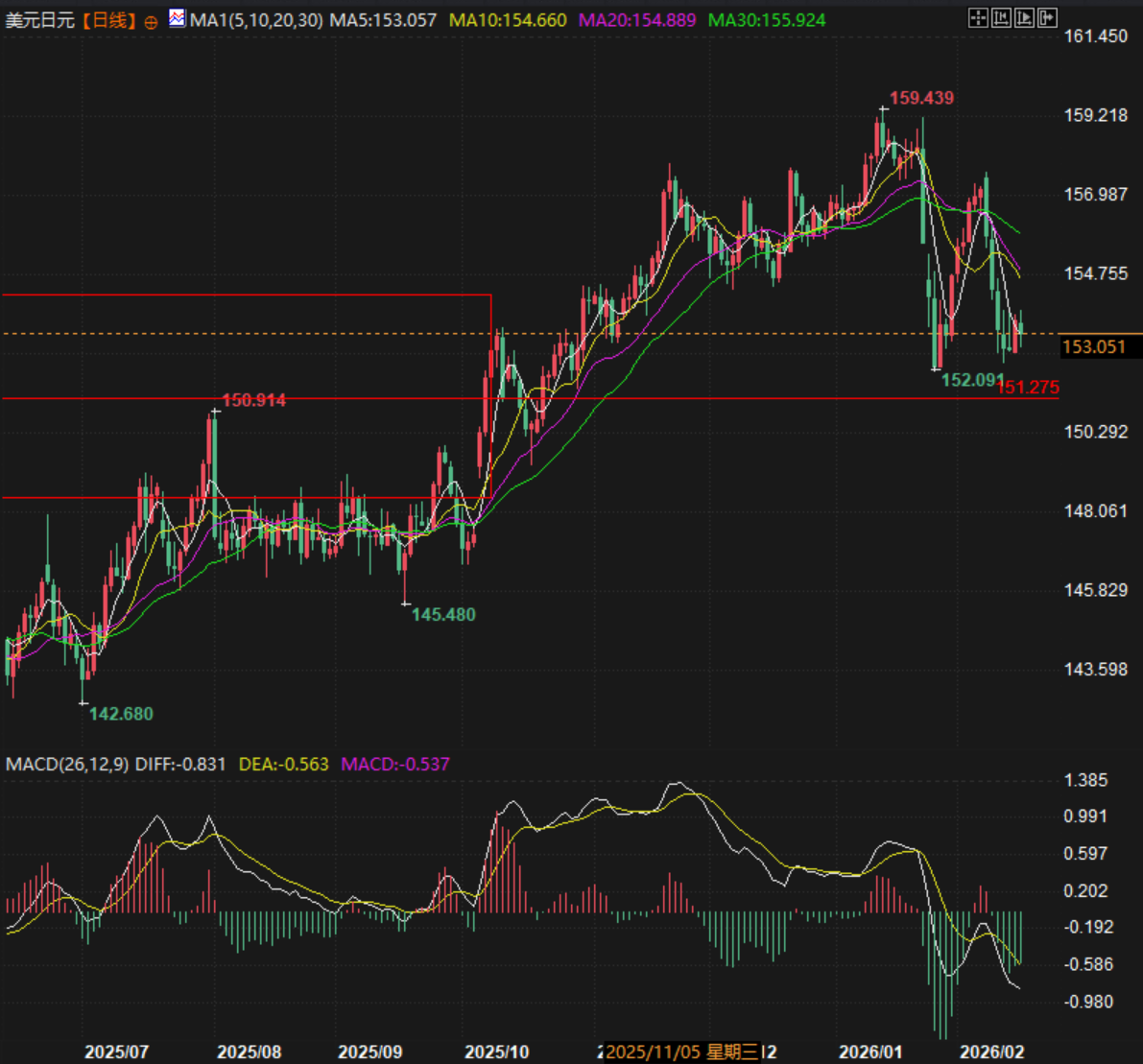This screenshot has height=1064, width=1143.
Task: Click the magenta MACD:-0.537 value
Action: [x=395, y=765]
